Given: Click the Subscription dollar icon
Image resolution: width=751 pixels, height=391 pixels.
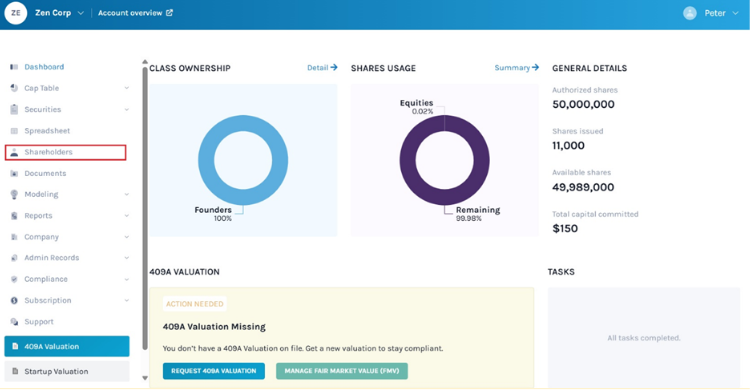Looking at the screenshot, I should click(14, 300).
